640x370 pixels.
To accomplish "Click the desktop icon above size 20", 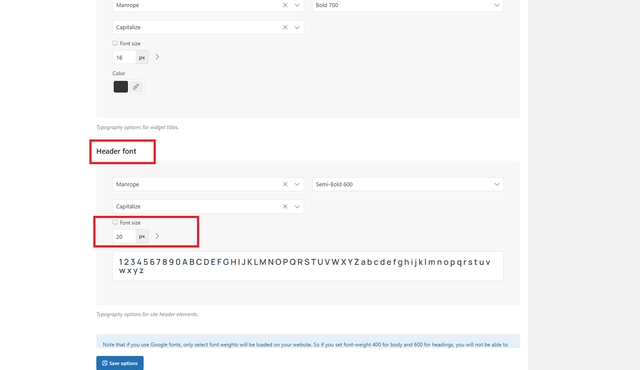I will pyautogui.click(x=115, y=222).
